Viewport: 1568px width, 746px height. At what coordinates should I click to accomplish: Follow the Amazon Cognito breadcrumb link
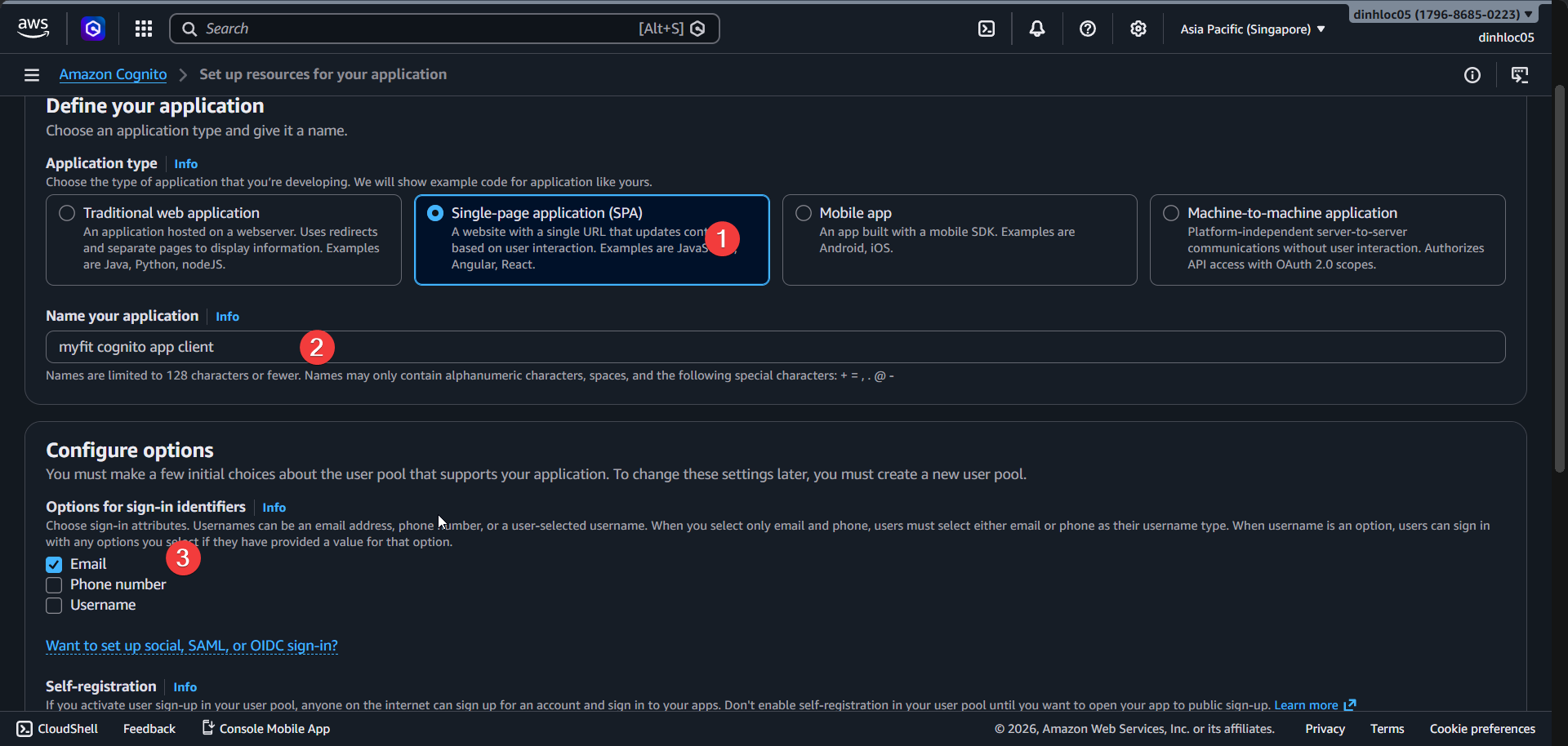tap(112, 73)
